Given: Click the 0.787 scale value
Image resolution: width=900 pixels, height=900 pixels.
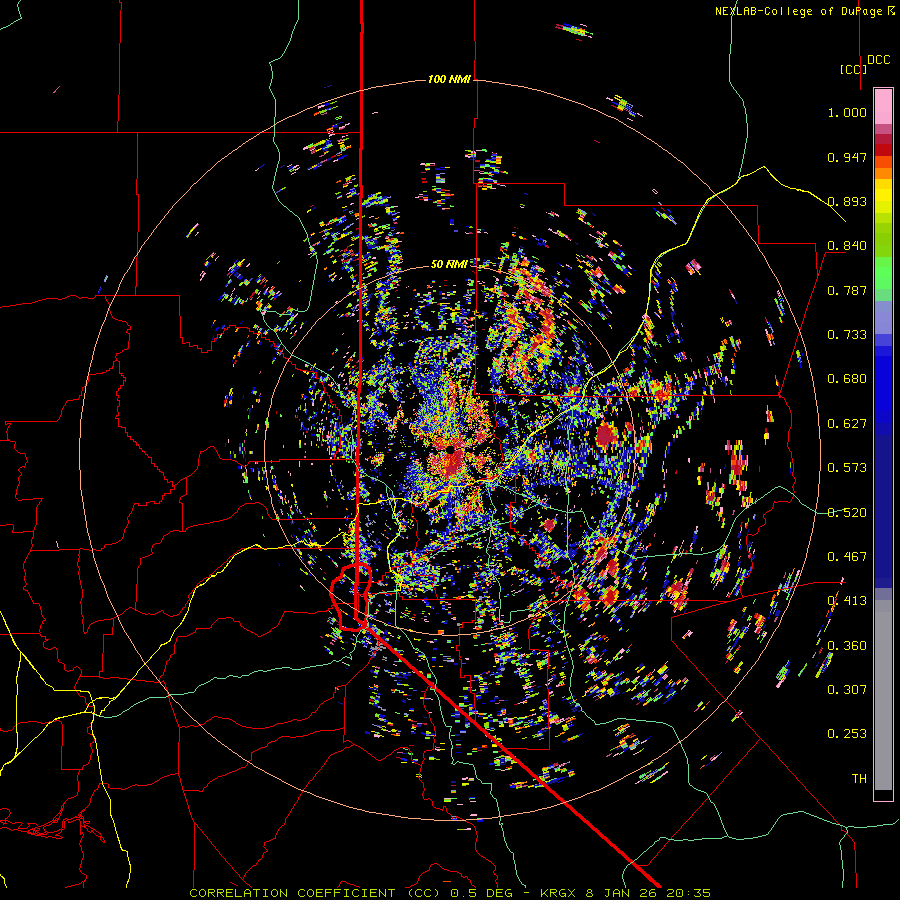Looking at the screenshot, I should coord(847,290).
